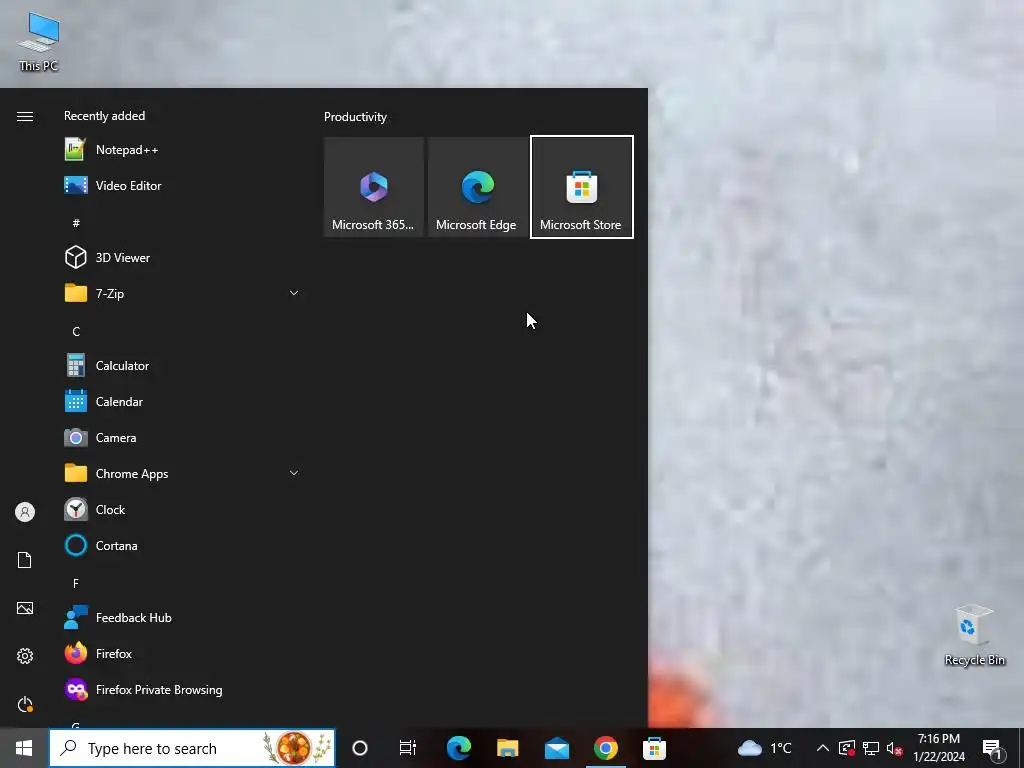The height and width of the screenshot is (768, 1024).
Task: Launch Calculator from the app list
Action: click(183, 366)
